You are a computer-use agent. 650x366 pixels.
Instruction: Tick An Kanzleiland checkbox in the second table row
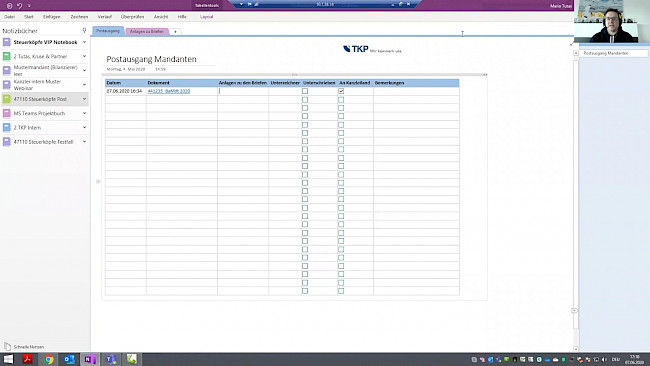[341, 99]
